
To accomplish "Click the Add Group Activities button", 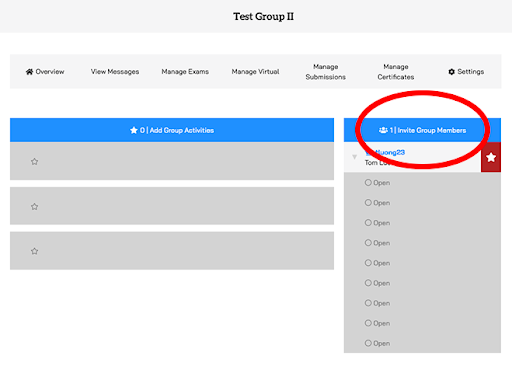I will pos(172,130).
